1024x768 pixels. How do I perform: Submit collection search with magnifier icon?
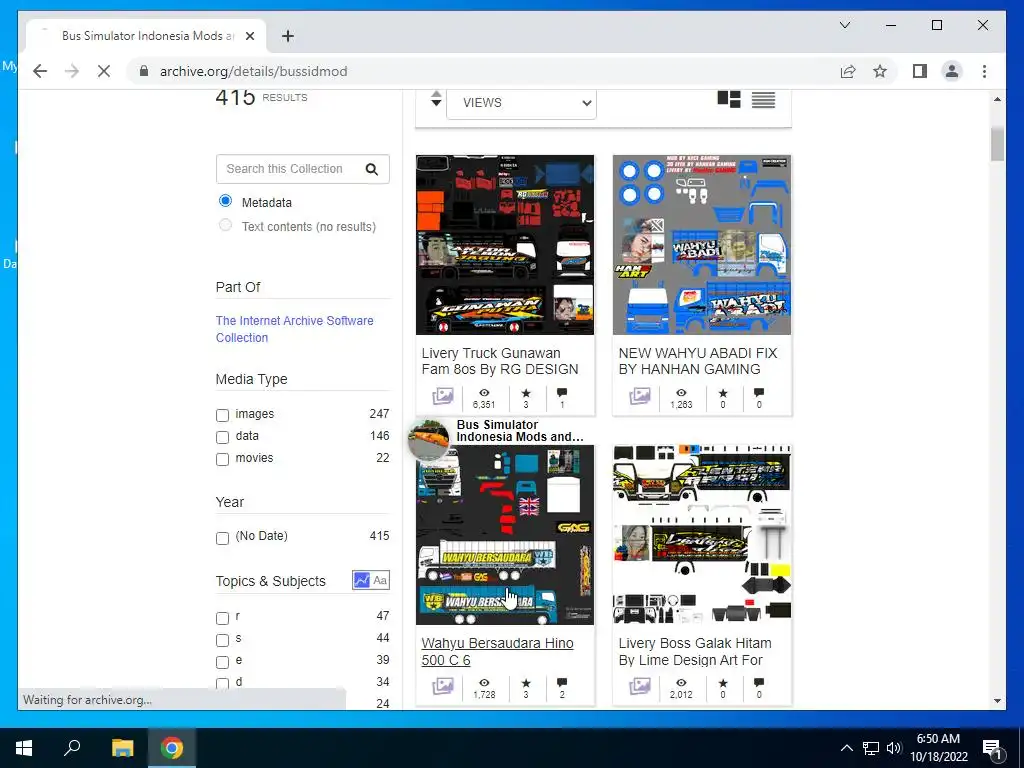[x=372, y=169]
